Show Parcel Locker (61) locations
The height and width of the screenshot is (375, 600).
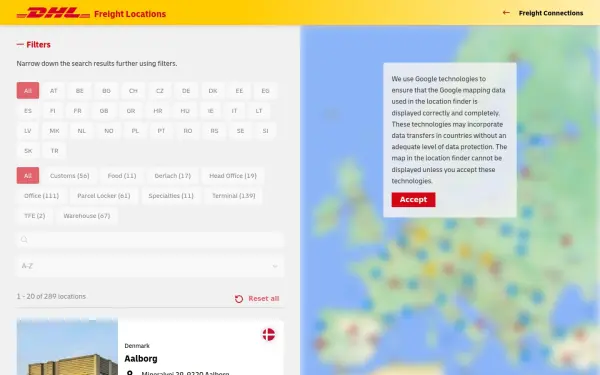[x=104, y=196]
